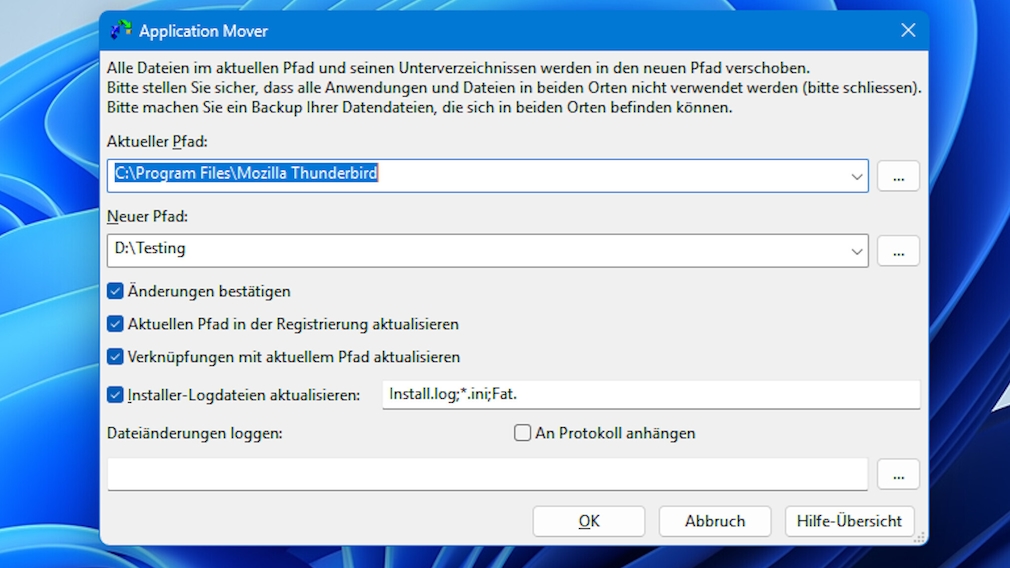Close the Application Mover dialog

[x=908, y=30]
